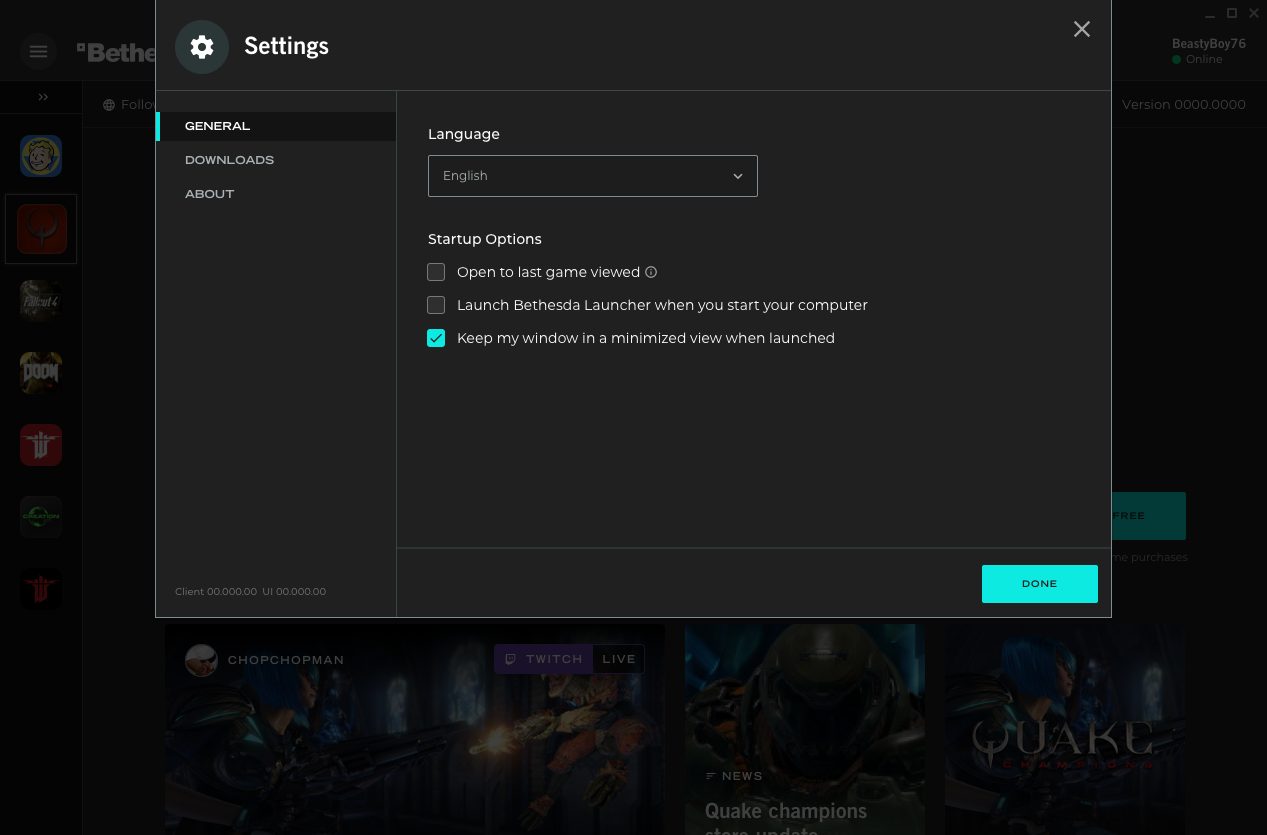Click the Startup Options heading
1267x835 pixels.
click(485, 239)
